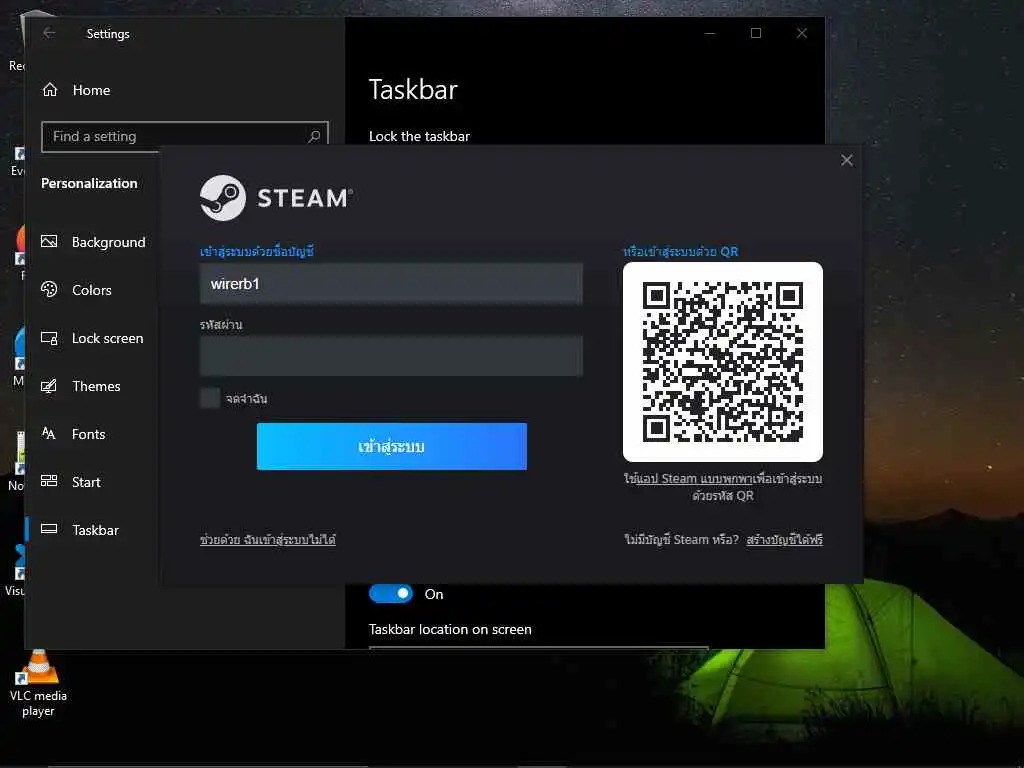Turn off the On toggle in Taskbar settings
This screenshot has height=768, width=1024.
391,593
